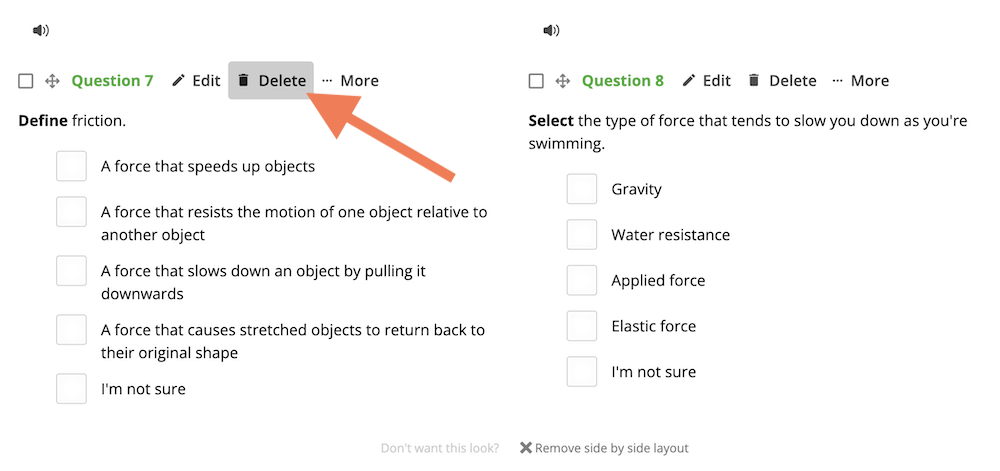The image size is (1000, 471).
Task: Click the X icon to remove side by side layout
Action: 526,447
